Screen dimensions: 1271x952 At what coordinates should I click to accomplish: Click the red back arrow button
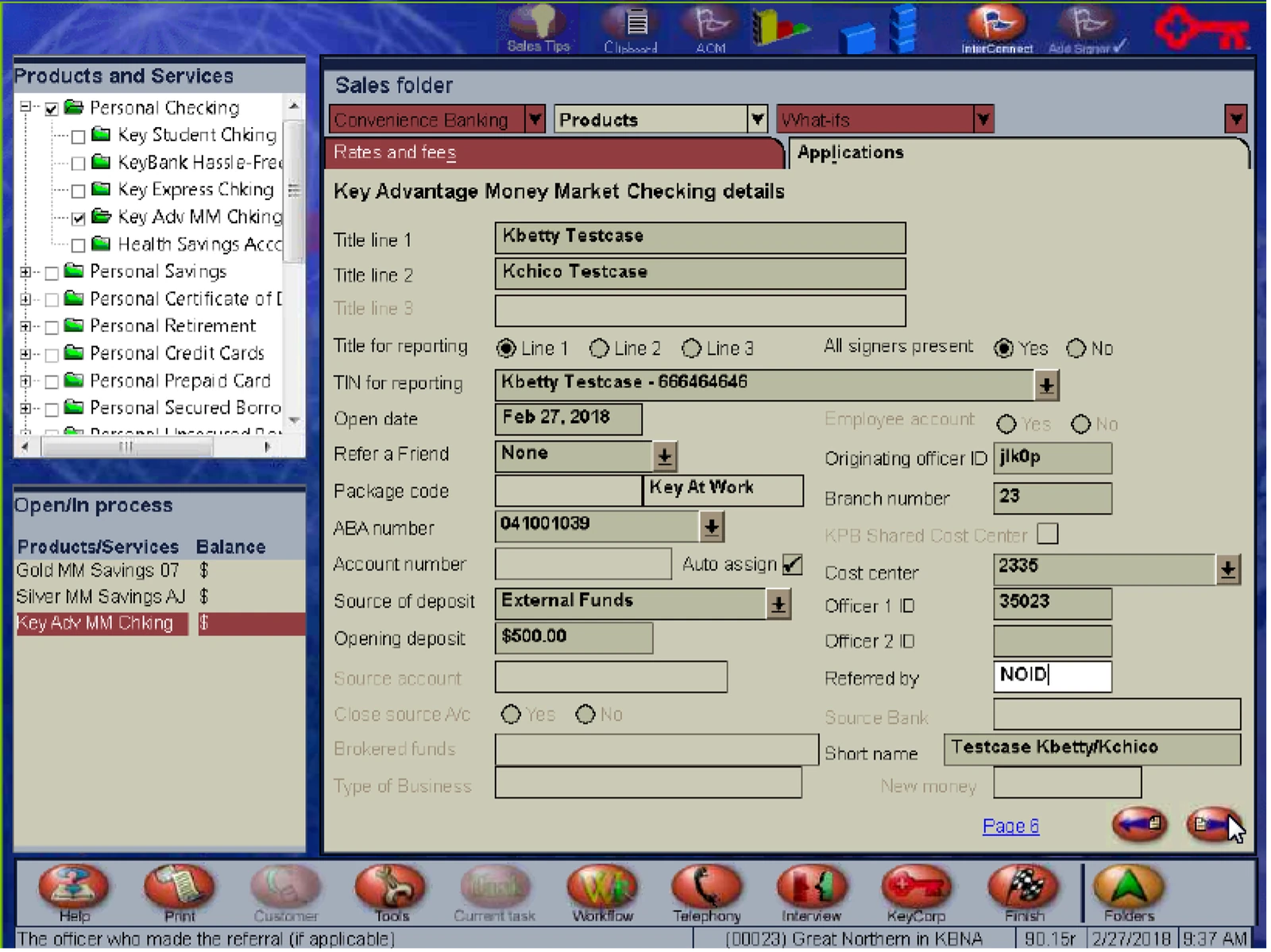(1140, 825)
